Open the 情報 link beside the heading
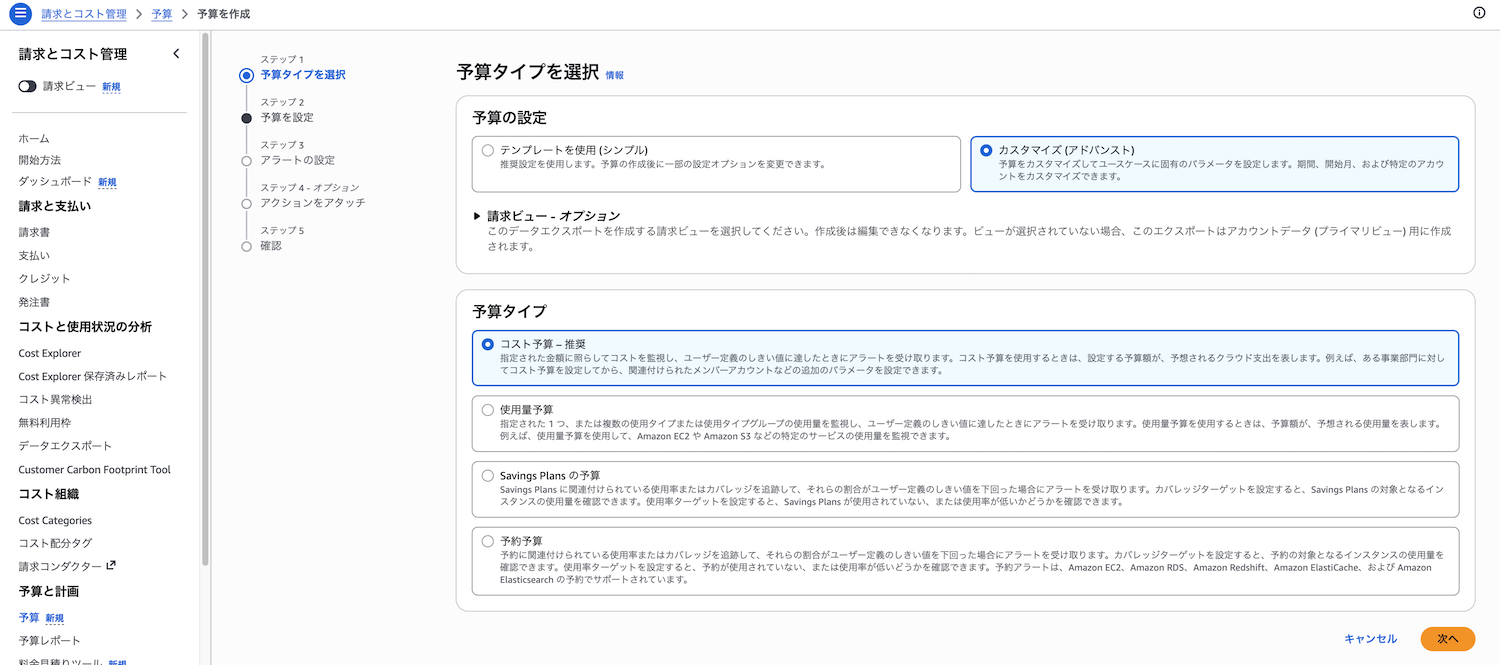This screenshot has height=665, width=1500. tap(614, 75)
